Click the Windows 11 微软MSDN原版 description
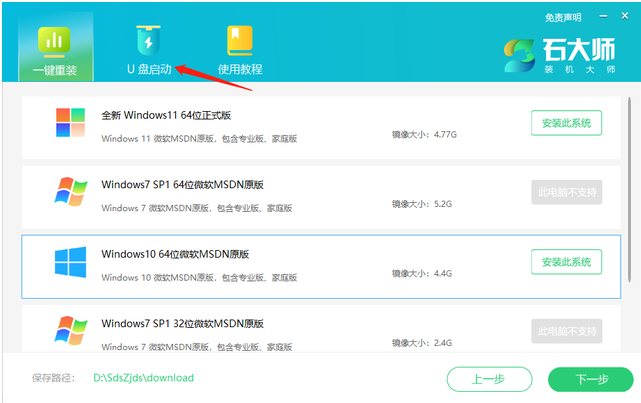 point(199,139)
